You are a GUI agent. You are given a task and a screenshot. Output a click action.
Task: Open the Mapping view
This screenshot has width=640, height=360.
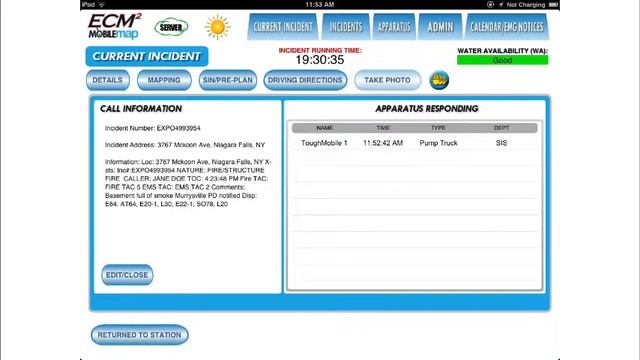click(164, 80)
